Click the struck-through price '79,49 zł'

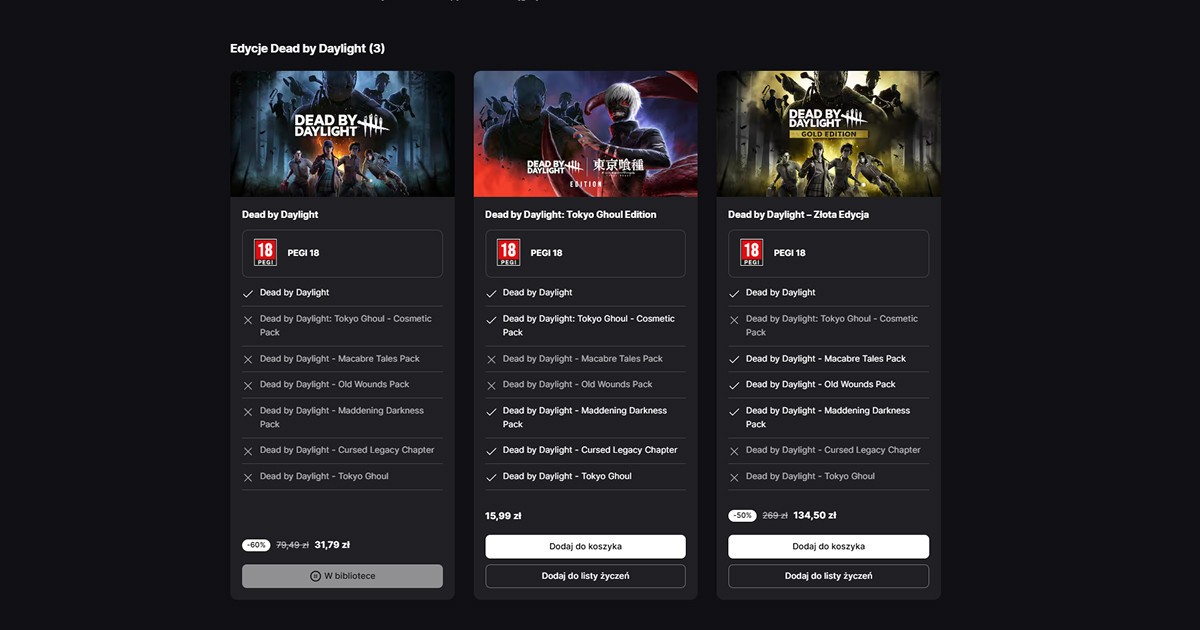coord(292,545)
